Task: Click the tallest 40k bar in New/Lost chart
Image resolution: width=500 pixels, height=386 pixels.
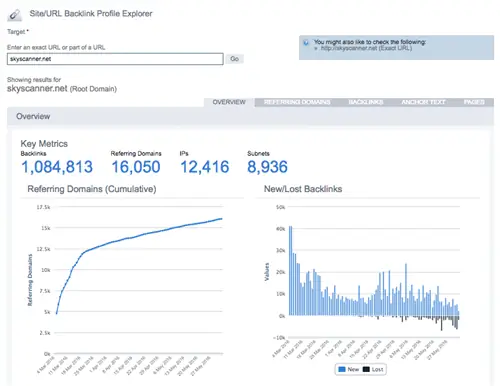Action: click(x=291, y=271)
